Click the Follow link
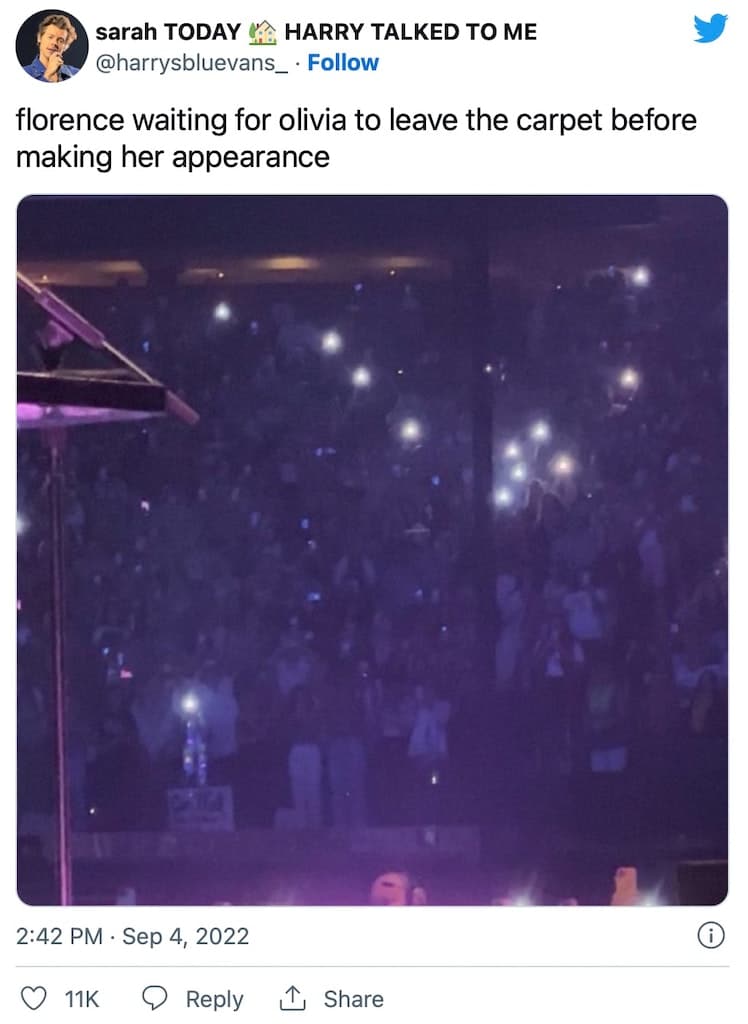748x1024 pixels. point(343,63)
